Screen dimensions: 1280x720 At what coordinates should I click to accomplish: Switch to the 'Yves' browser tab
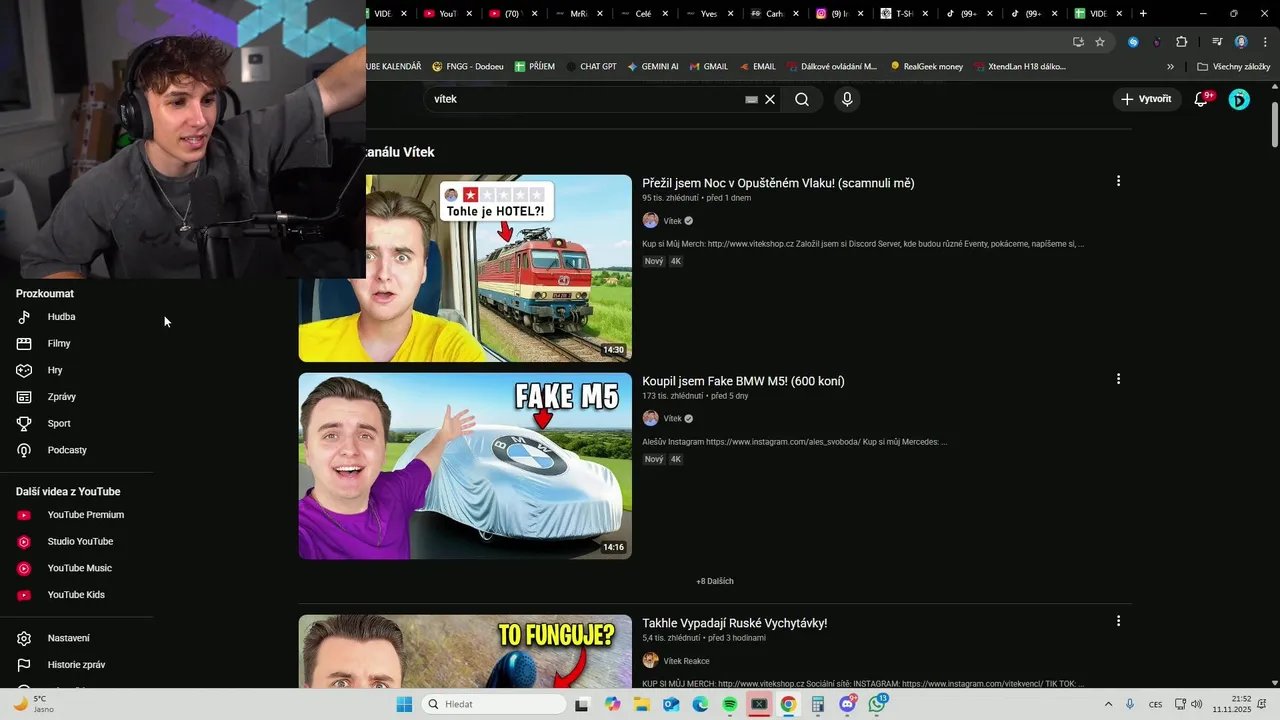708,14
